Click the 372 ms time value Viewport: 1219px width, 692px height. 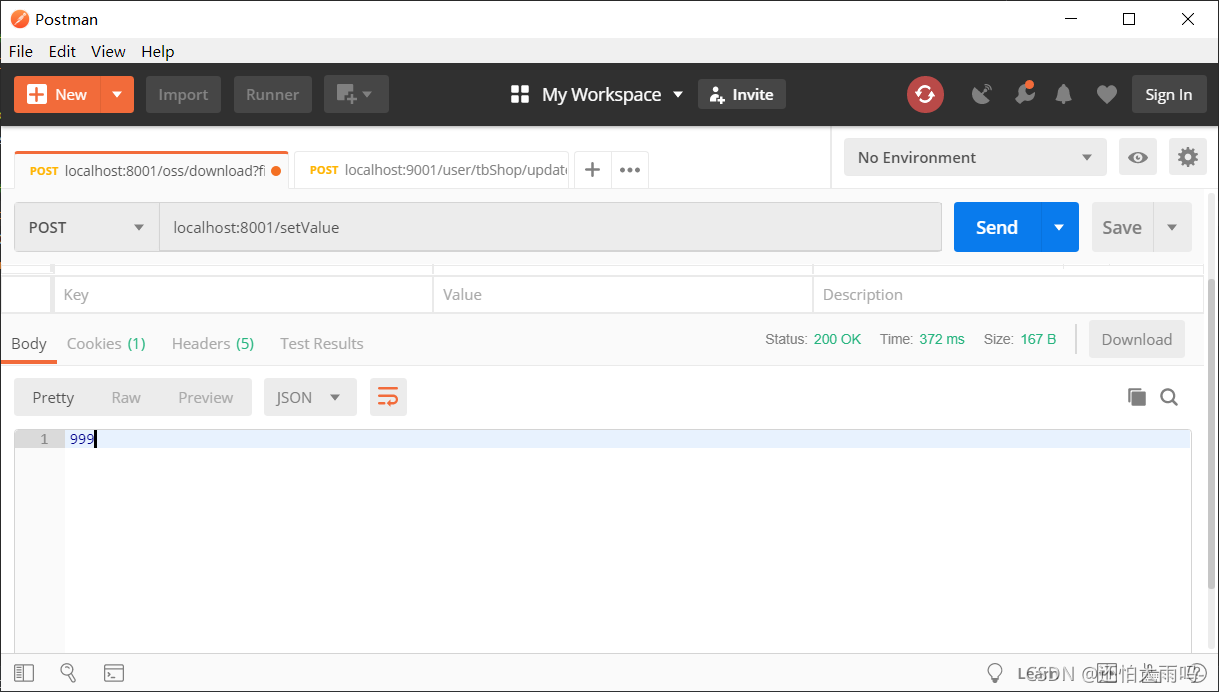942,339
